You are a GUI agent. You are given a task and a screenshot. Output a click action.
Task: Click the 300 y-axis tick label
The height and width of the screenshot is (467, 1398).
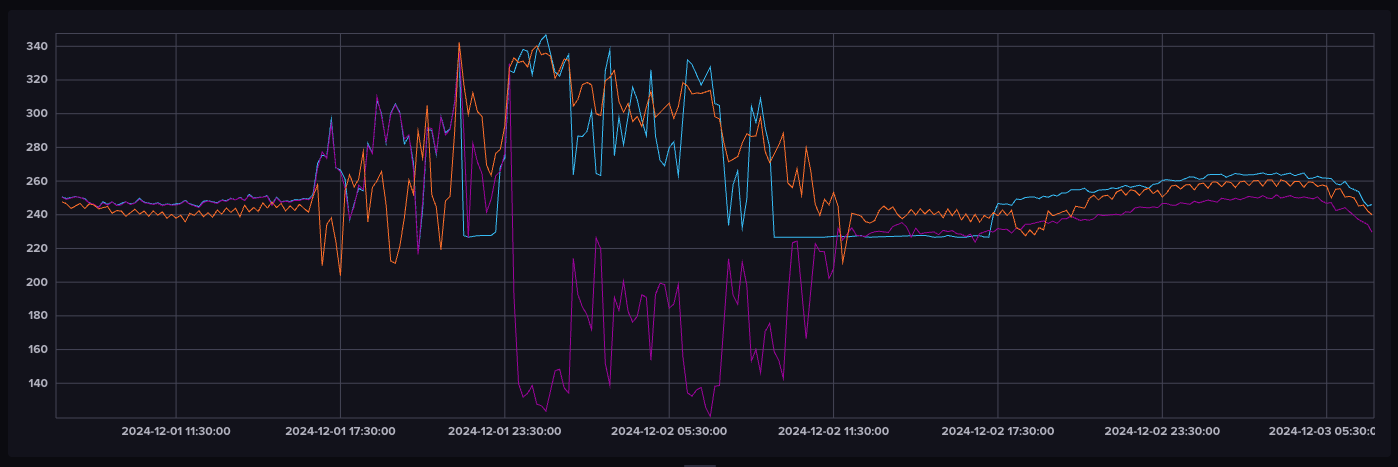(38, 113)
